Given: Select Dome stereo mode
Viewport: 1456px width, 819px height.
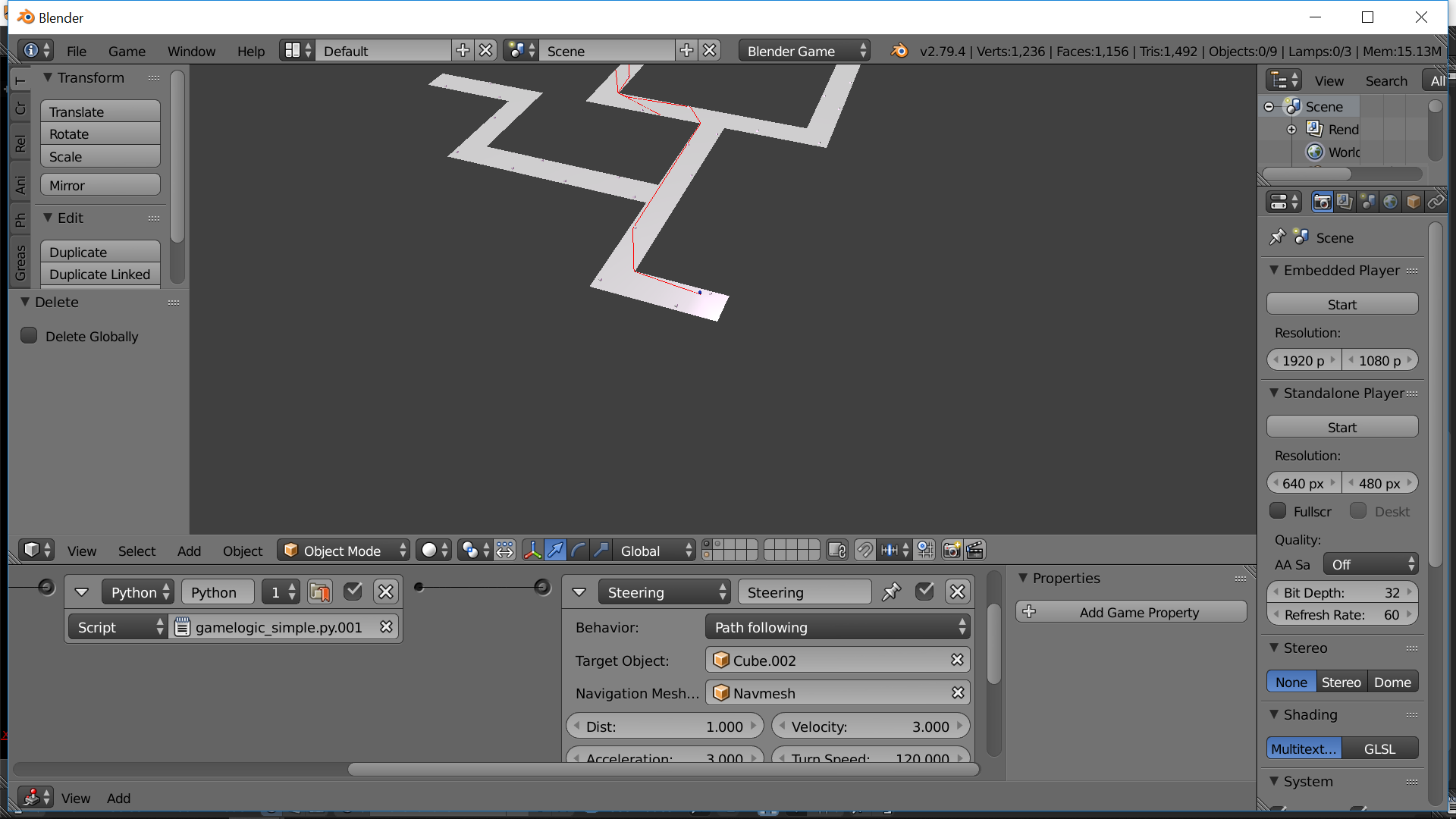Looking at the screenshot, I should [x=1392, y=681].
